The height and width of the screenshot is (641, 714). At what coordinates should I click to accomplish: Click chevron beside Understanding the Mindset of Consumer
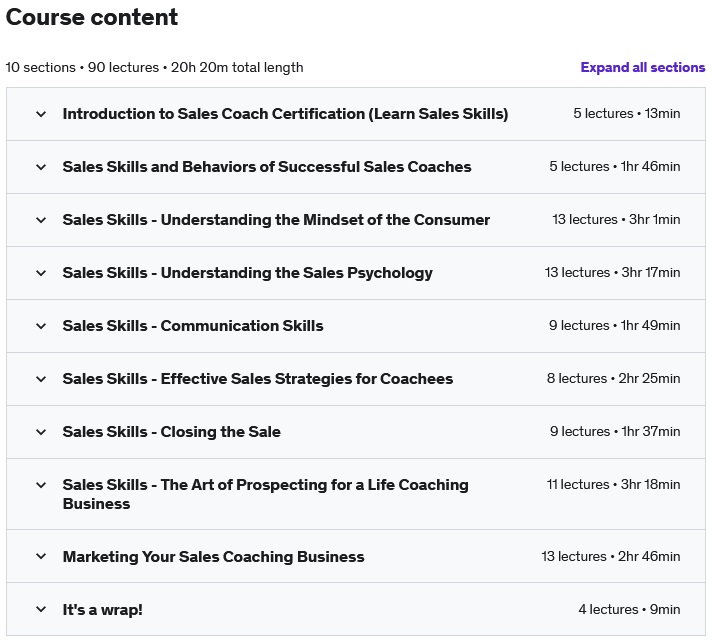[41, 220]
